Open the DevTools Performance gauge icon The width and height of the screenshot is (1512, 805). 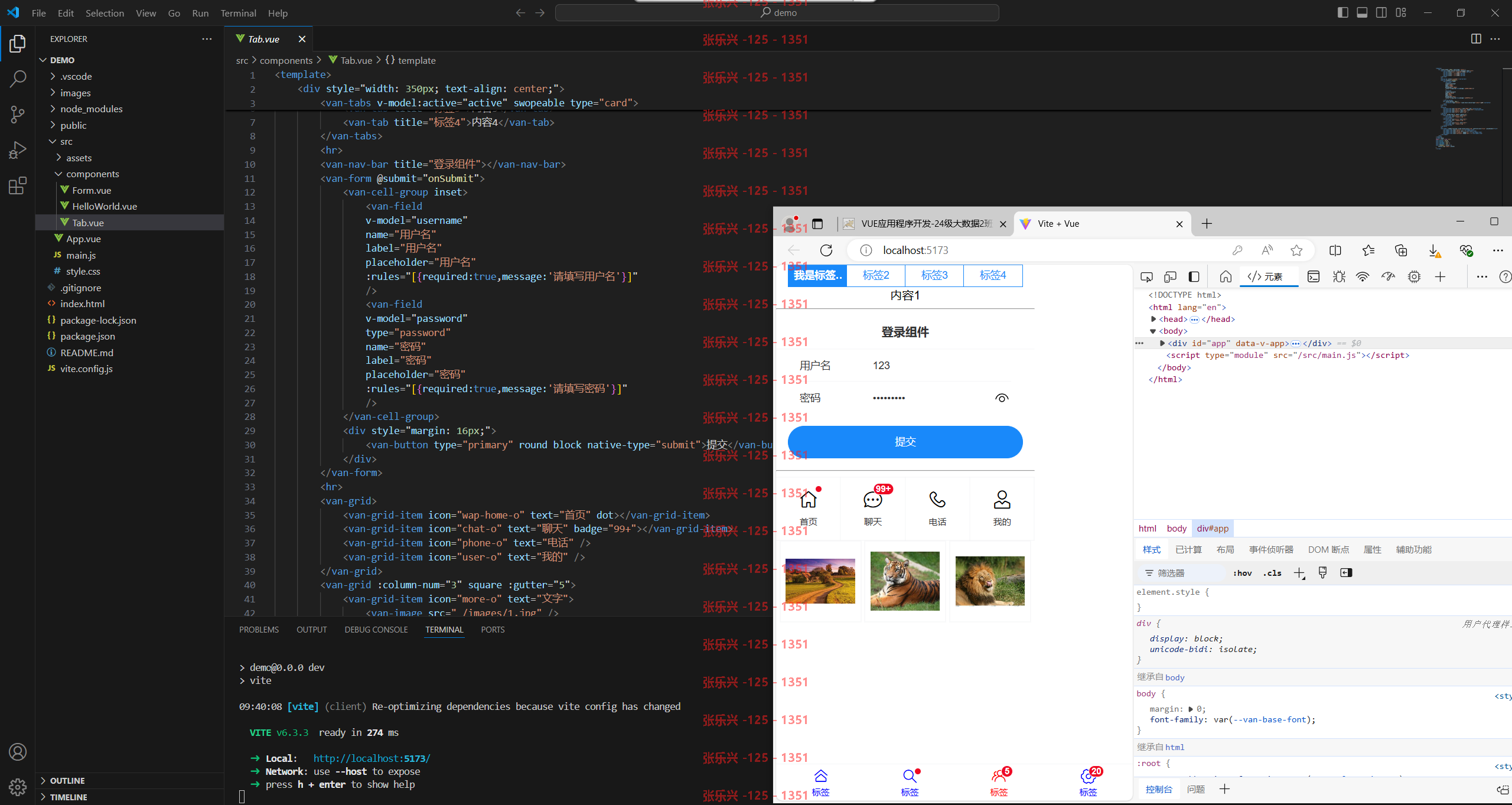[x=1389, y=276]
